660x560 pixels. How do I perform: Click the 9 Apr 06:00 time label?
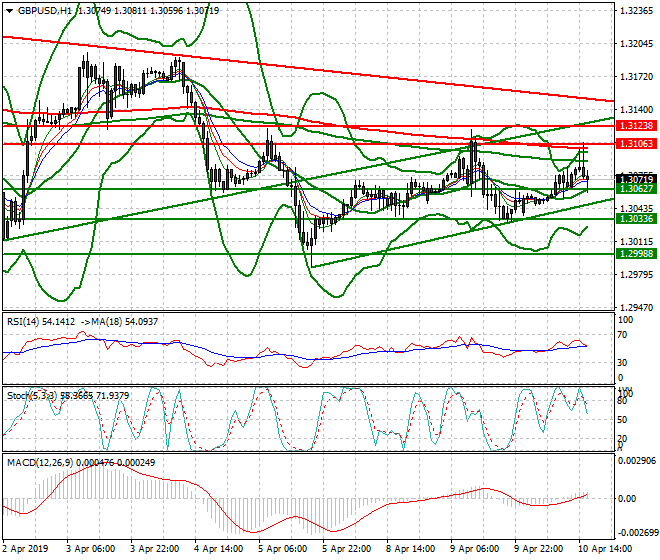coord(474,549)
